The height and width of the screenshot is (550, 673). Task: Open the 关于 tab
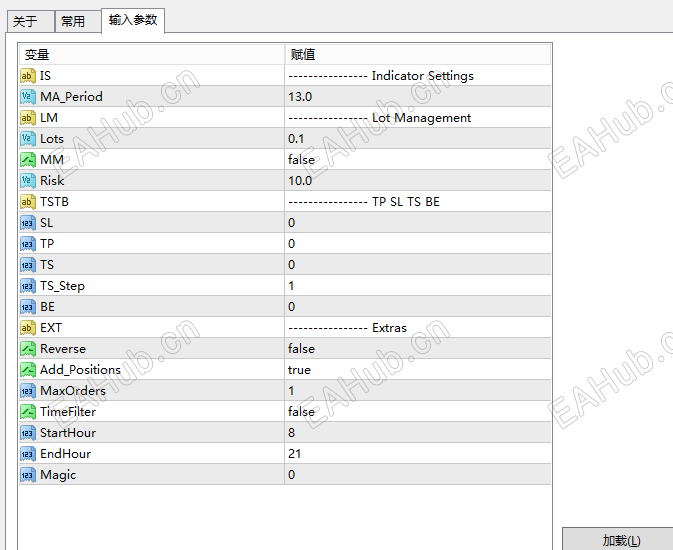coord(30,21)
